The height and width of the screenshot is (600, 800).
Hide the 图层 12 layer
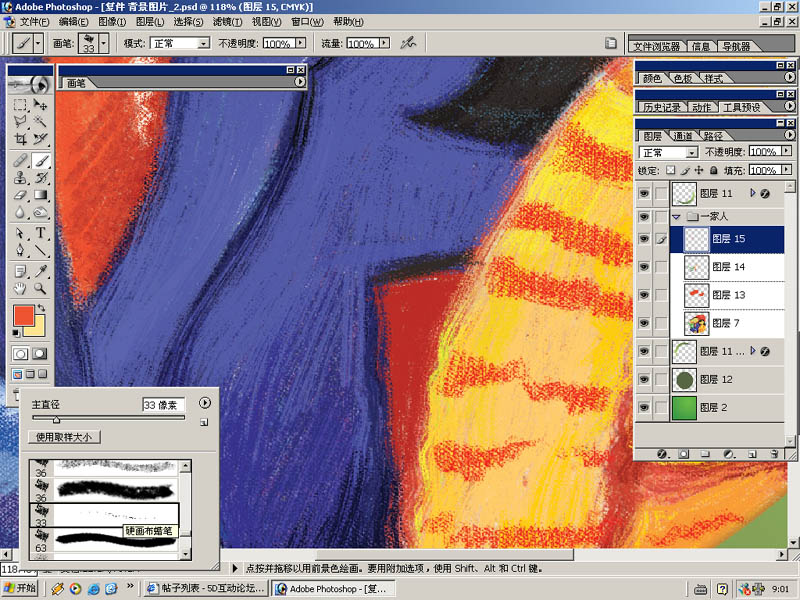pyautogui.click(x=644, y=380)
